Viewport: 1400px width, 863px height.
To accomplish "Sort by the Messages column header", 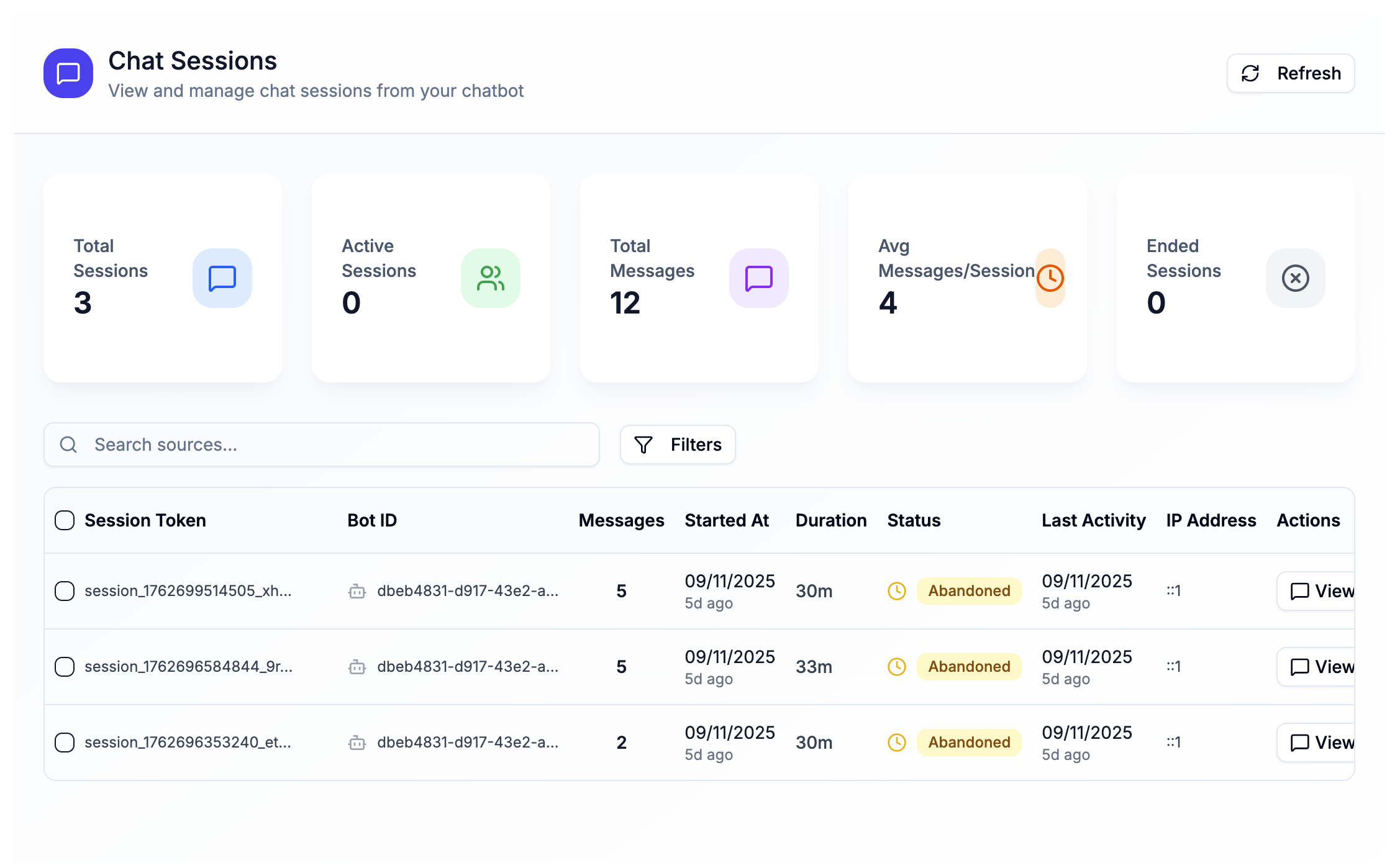I will coord(621,520).
